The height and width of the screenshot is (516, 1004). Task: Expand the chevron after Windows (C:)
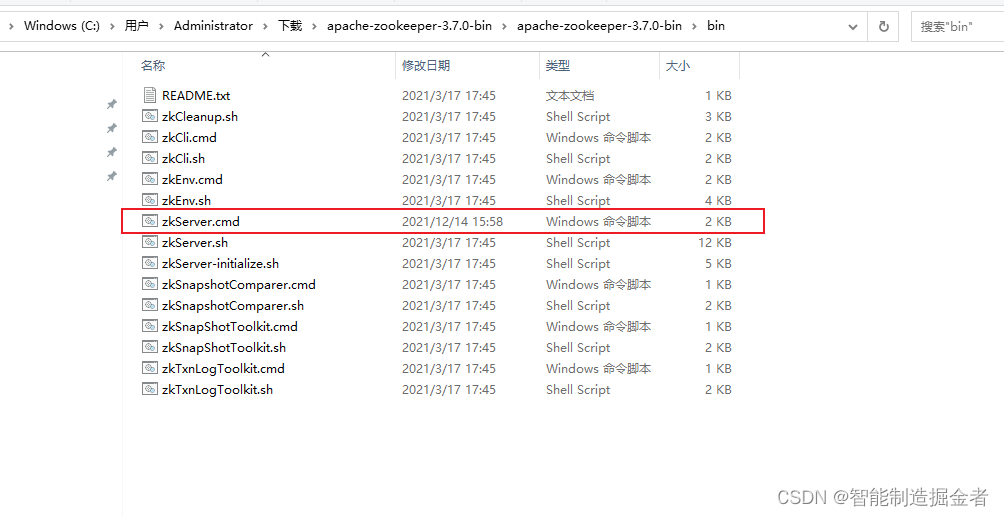click(113, 26)
